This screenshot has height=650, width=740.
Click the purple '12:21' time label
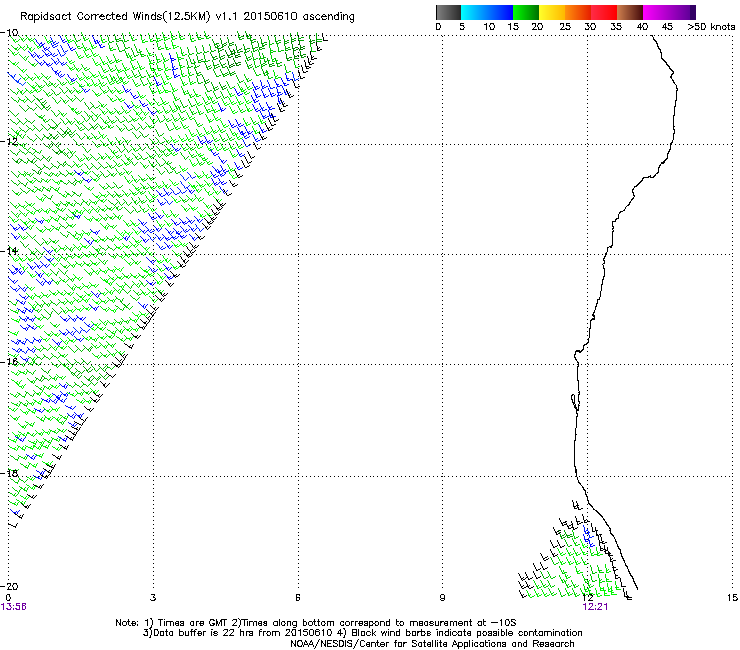click(x=596, y=607)
